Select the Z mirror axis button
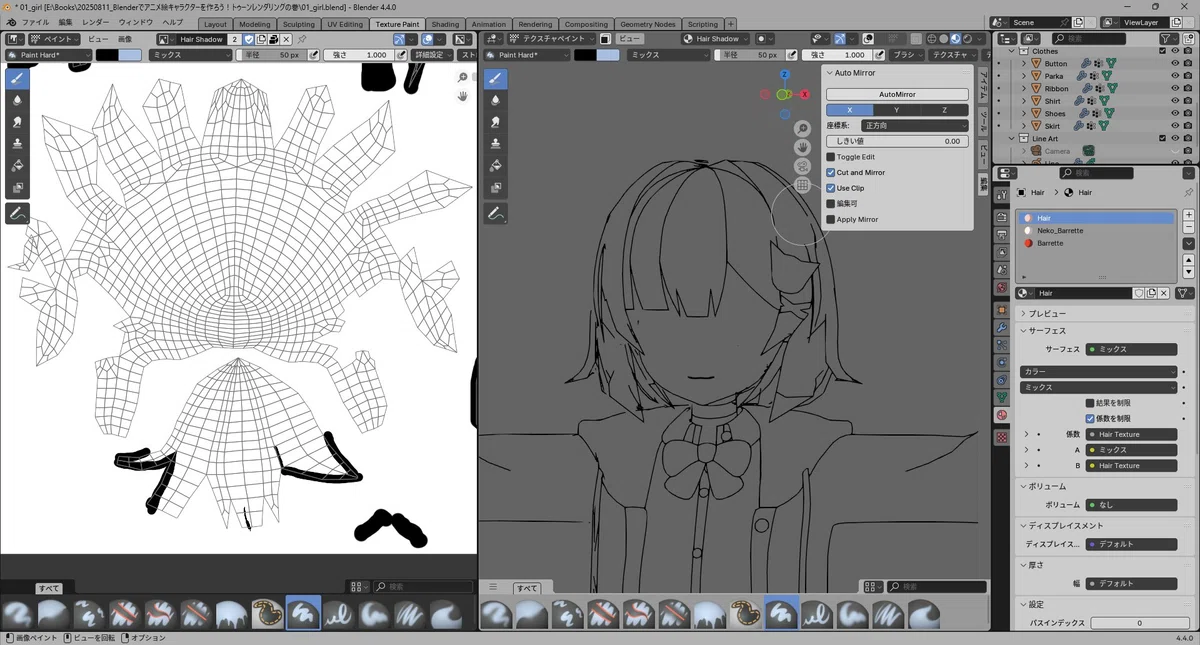 [944, 110]
